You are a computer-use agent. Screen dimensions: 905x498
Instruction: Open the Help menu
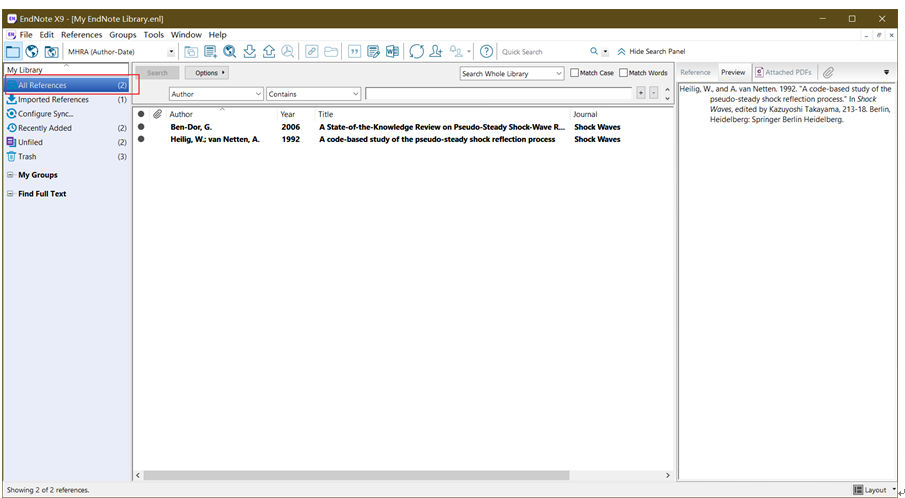(218, 35)
